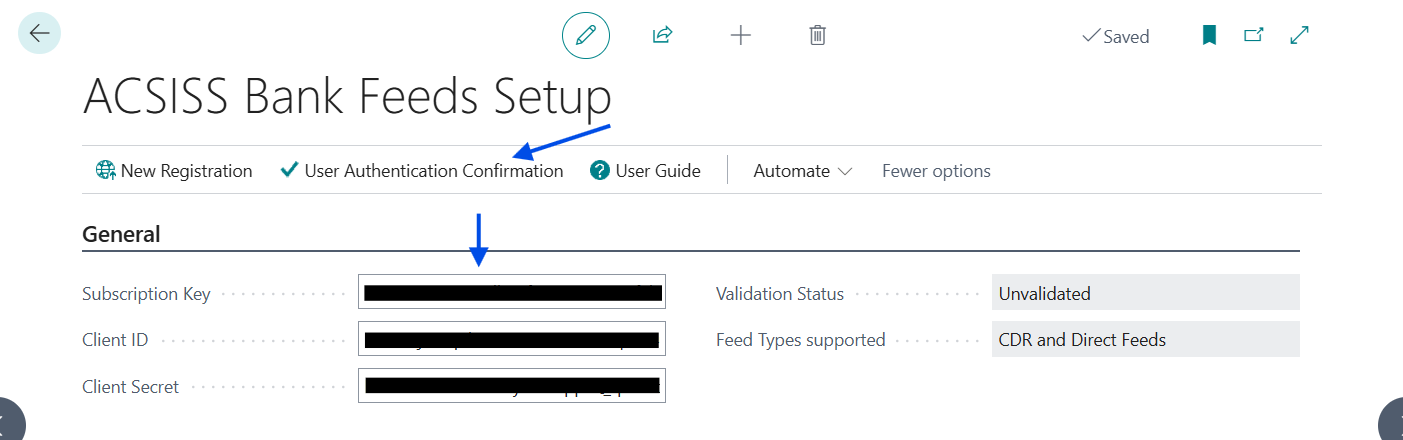1403x440 pixels.
Task: Open the share icon menu
Action: 662,35
